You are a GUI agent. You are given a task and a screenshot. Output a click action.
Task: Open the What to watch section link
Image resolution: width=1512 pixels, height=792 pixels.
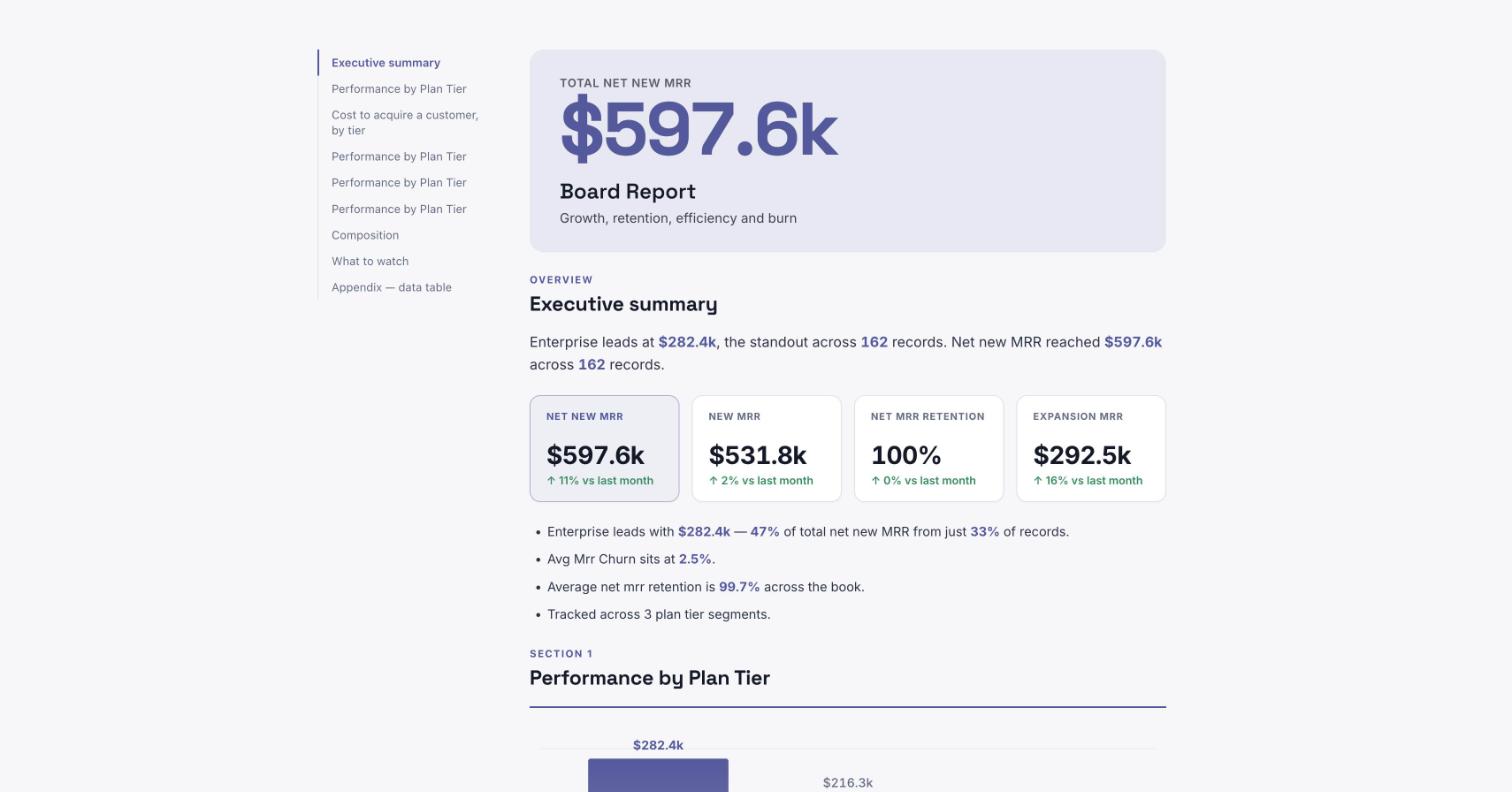click(x=370, y=262)
